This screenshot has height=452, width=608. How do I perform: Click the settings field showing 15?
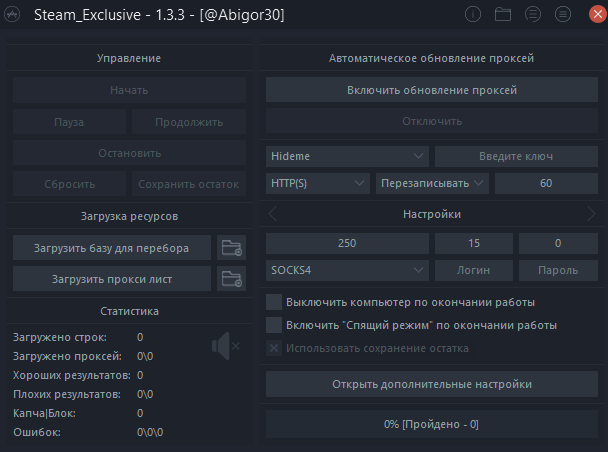click(x=474, y=243)
